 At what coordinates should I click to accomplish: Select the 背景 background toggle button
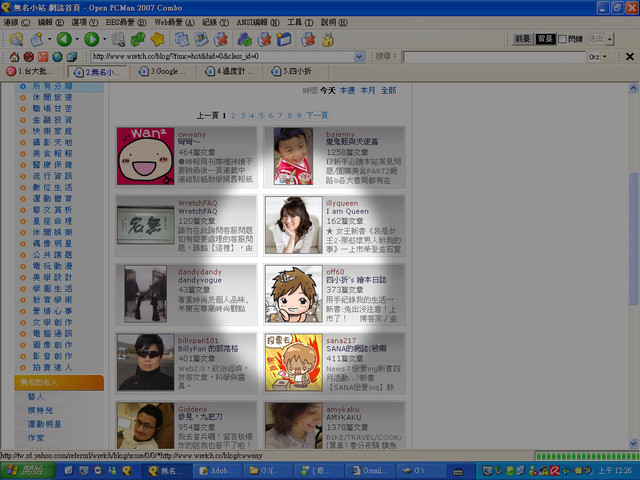pos(544,38)
